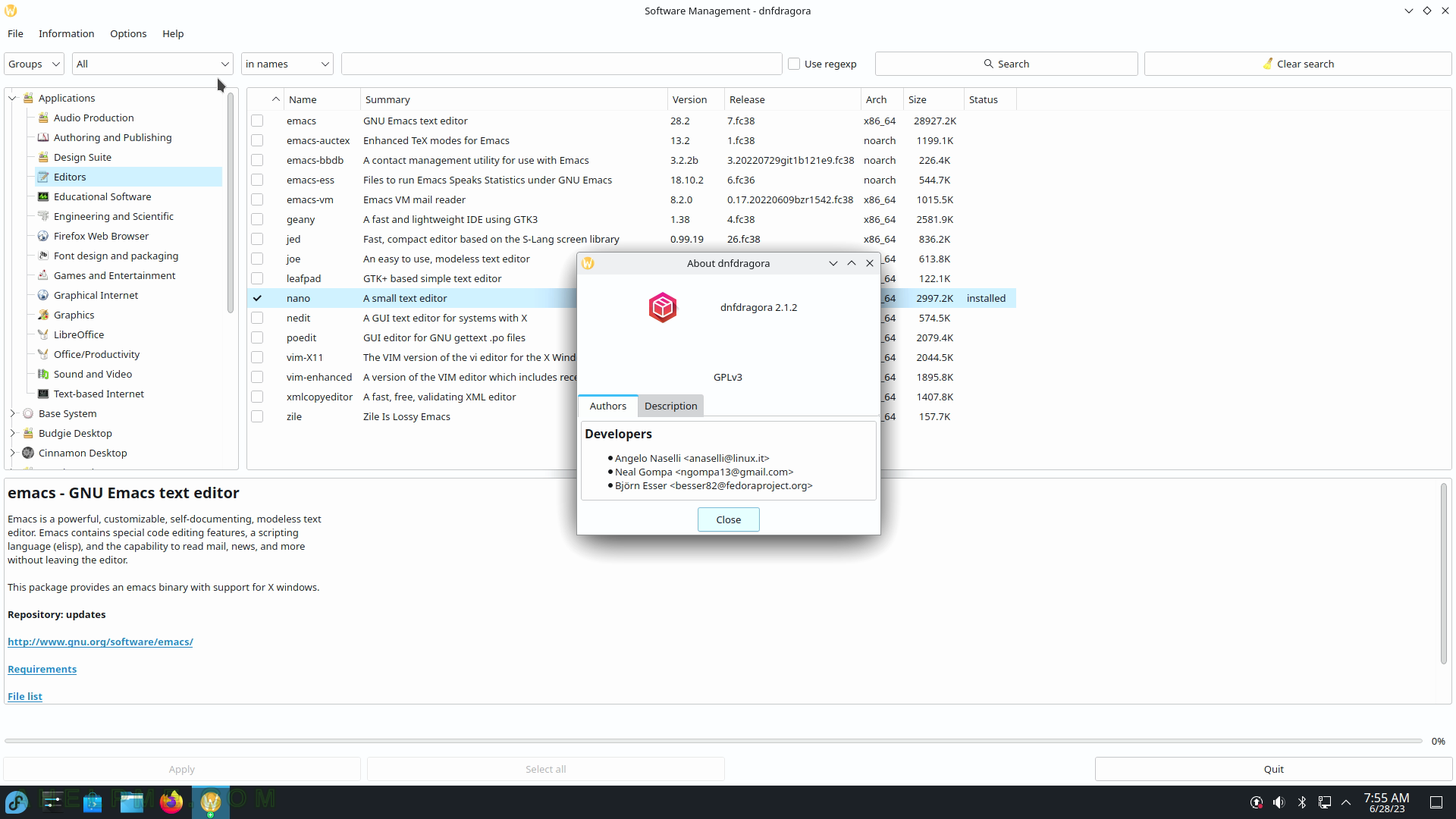
Task: Open the Information menu
Action: 67,33
